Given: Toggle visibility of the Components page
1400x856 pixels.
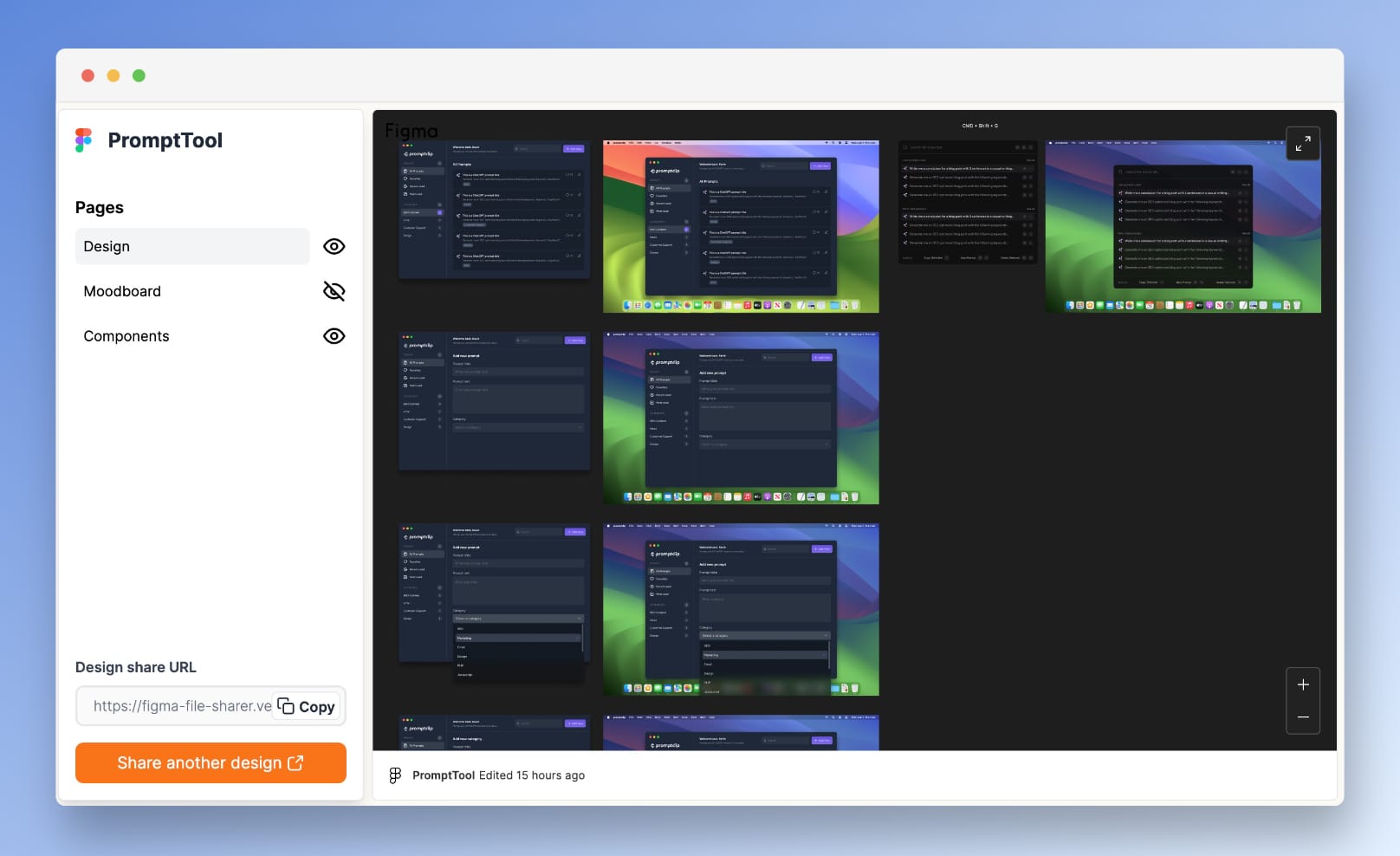Looking at the screenshot, I should (x=334, y=336).
